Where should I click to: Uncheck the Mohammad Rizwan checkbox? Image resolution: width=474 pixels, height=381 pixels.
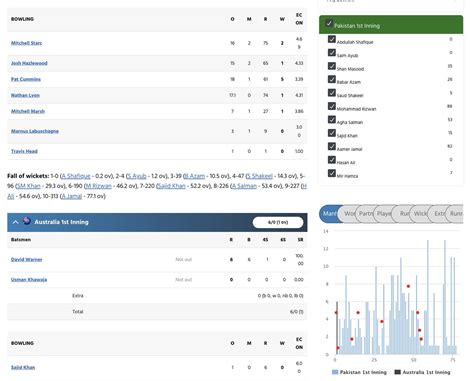(x=331, y=106)
